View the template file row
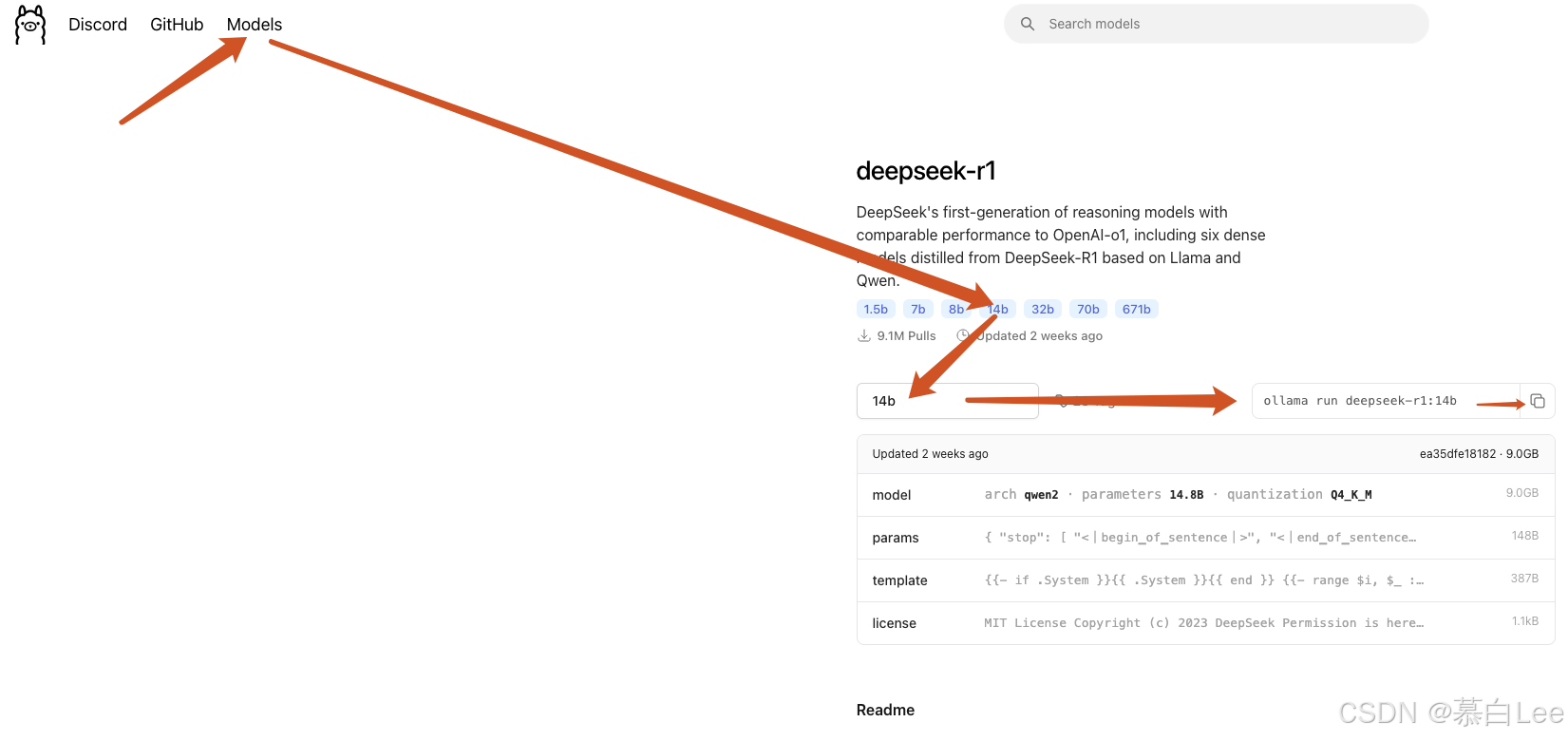 (1204, 580)
